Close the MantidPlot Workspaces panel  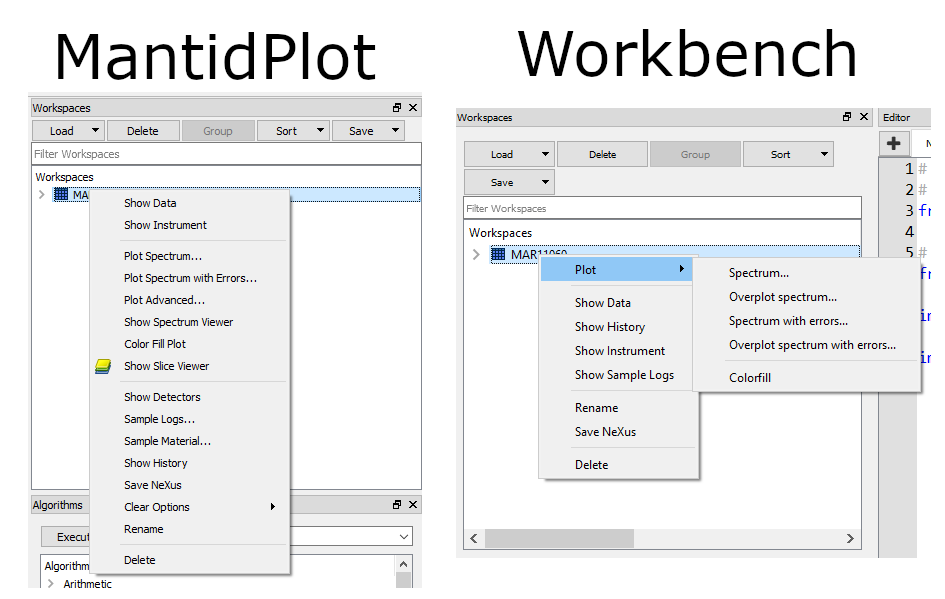(x=414, y=108)
